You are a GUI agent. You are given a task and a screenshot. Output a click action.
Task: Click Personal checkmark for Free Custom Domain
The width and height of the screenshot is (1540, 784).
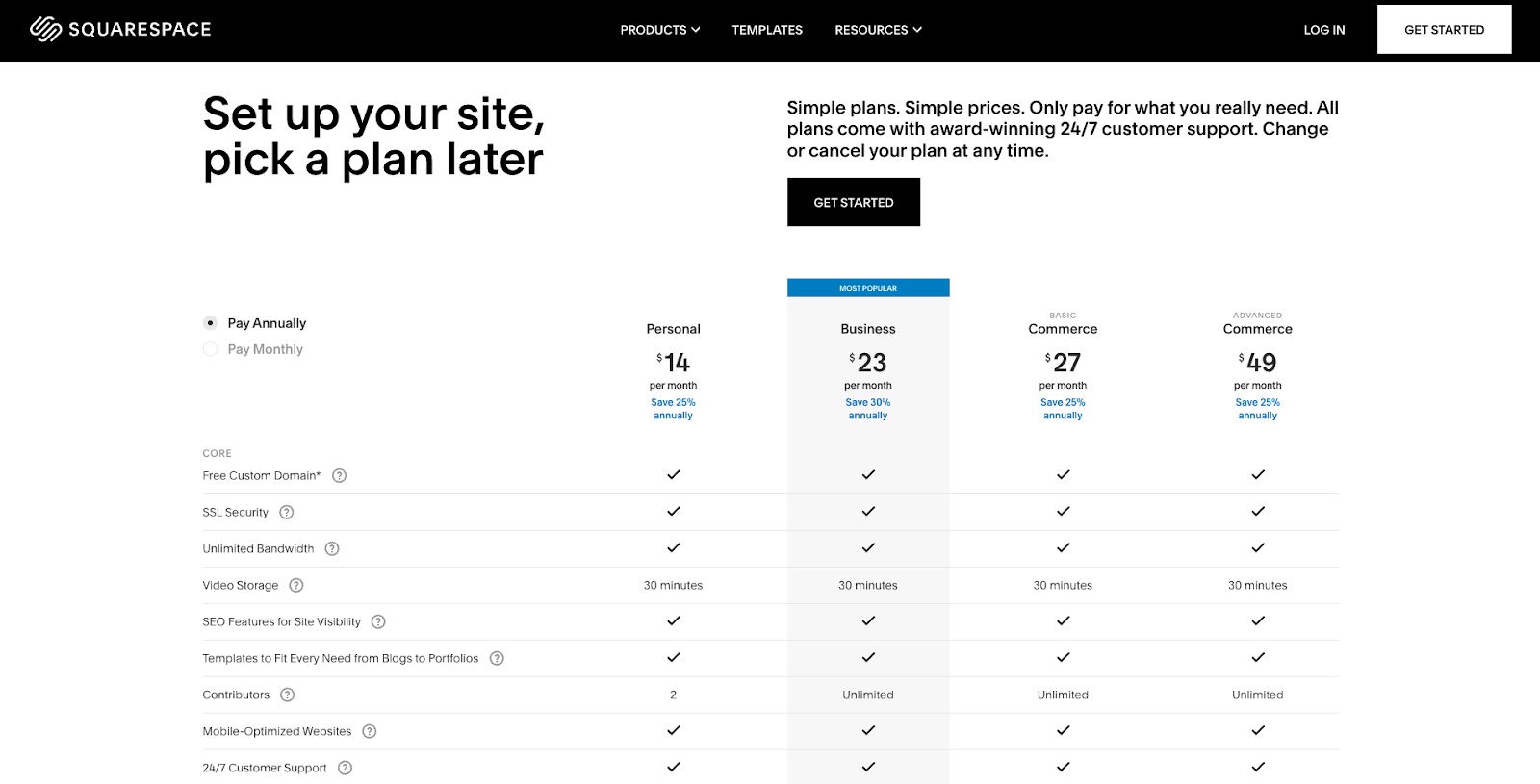pos(674,474)
